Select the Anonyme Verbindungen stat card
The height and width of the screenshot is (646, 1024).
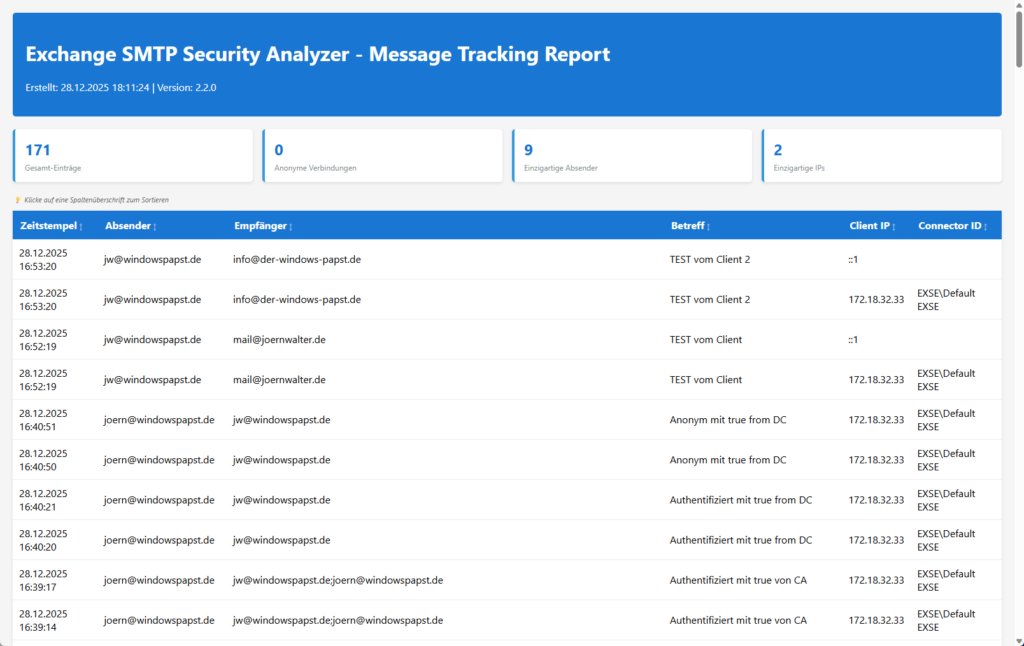(x=382, y=155)
